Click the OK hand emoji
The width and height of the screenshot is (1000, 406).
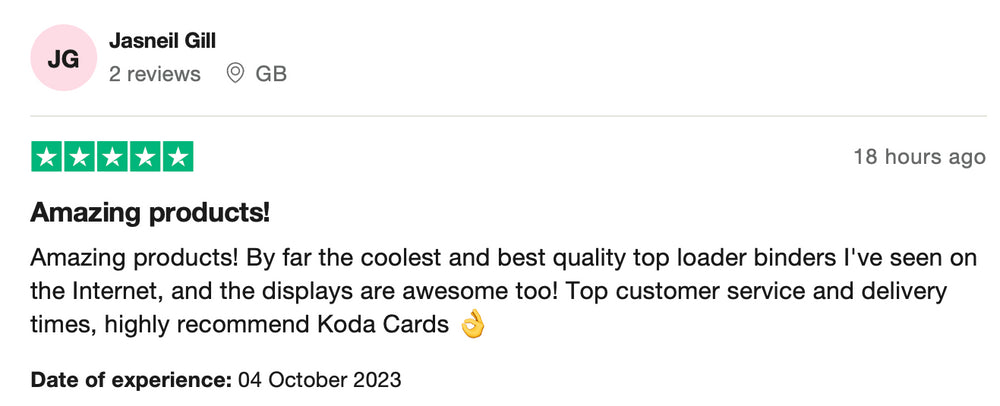click(x=472, y=326)
